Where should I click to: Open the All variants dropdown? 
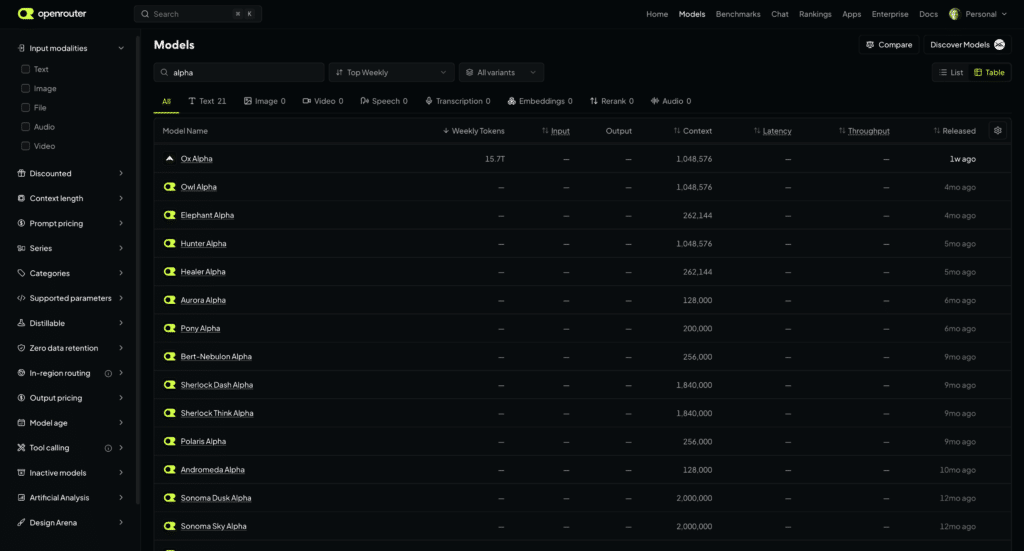click(501, 72)
